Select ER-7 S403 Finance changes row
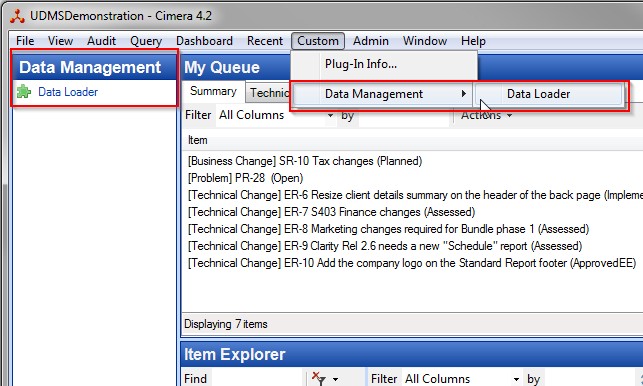This screenshot has height=386, width=643. (331, 212)
